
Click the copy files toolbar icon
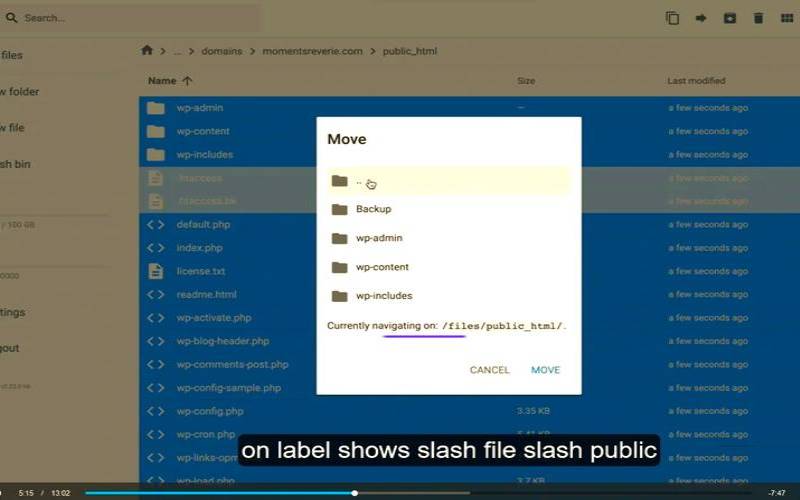673,18
